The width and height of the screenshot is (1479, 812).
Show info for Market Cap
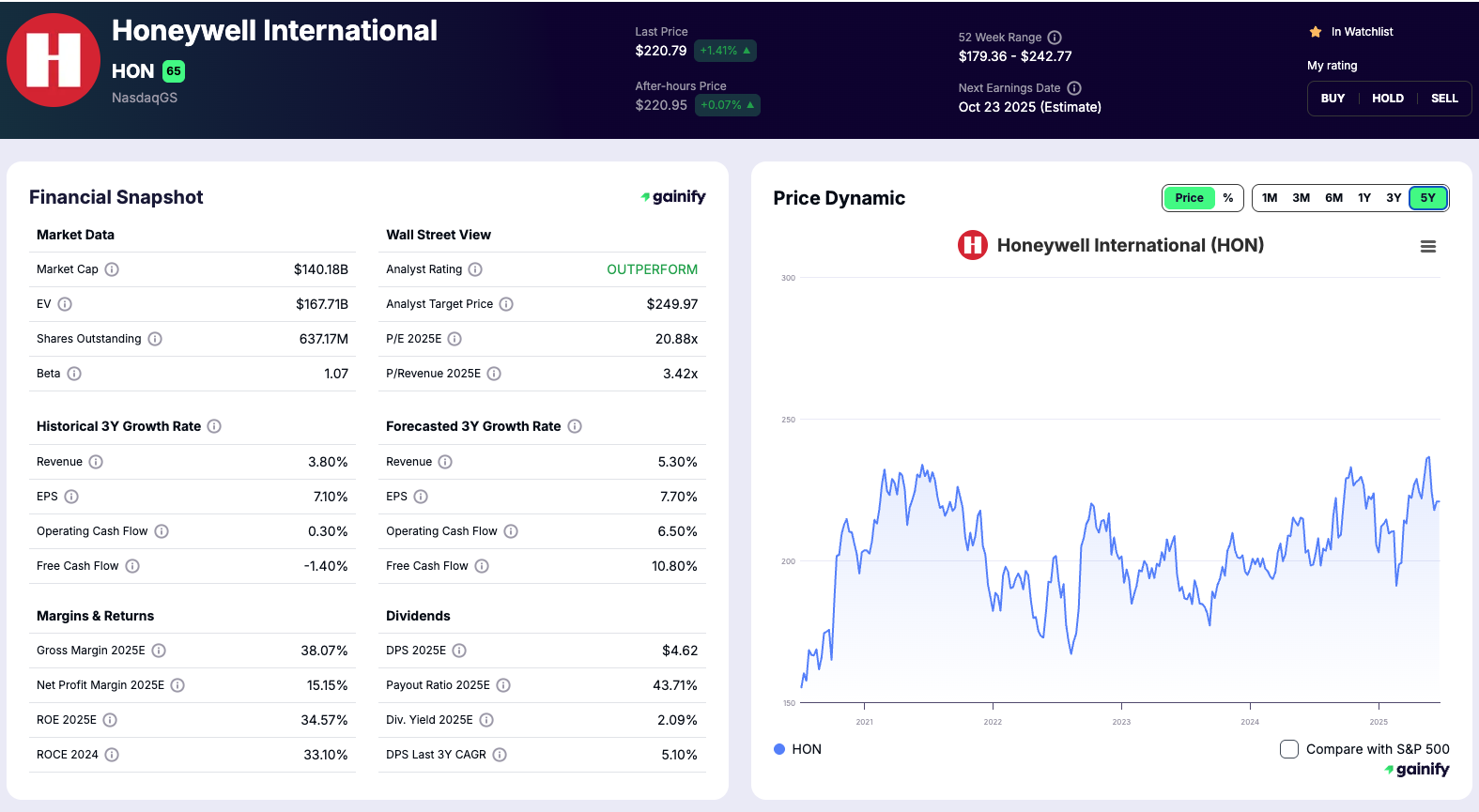click(112, 269)
